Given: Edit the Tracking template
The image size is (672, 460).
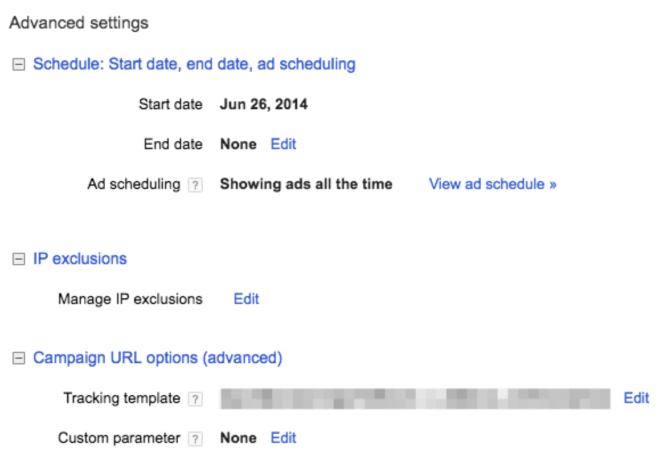Looking at the screenshot, I should click(636, 398).
